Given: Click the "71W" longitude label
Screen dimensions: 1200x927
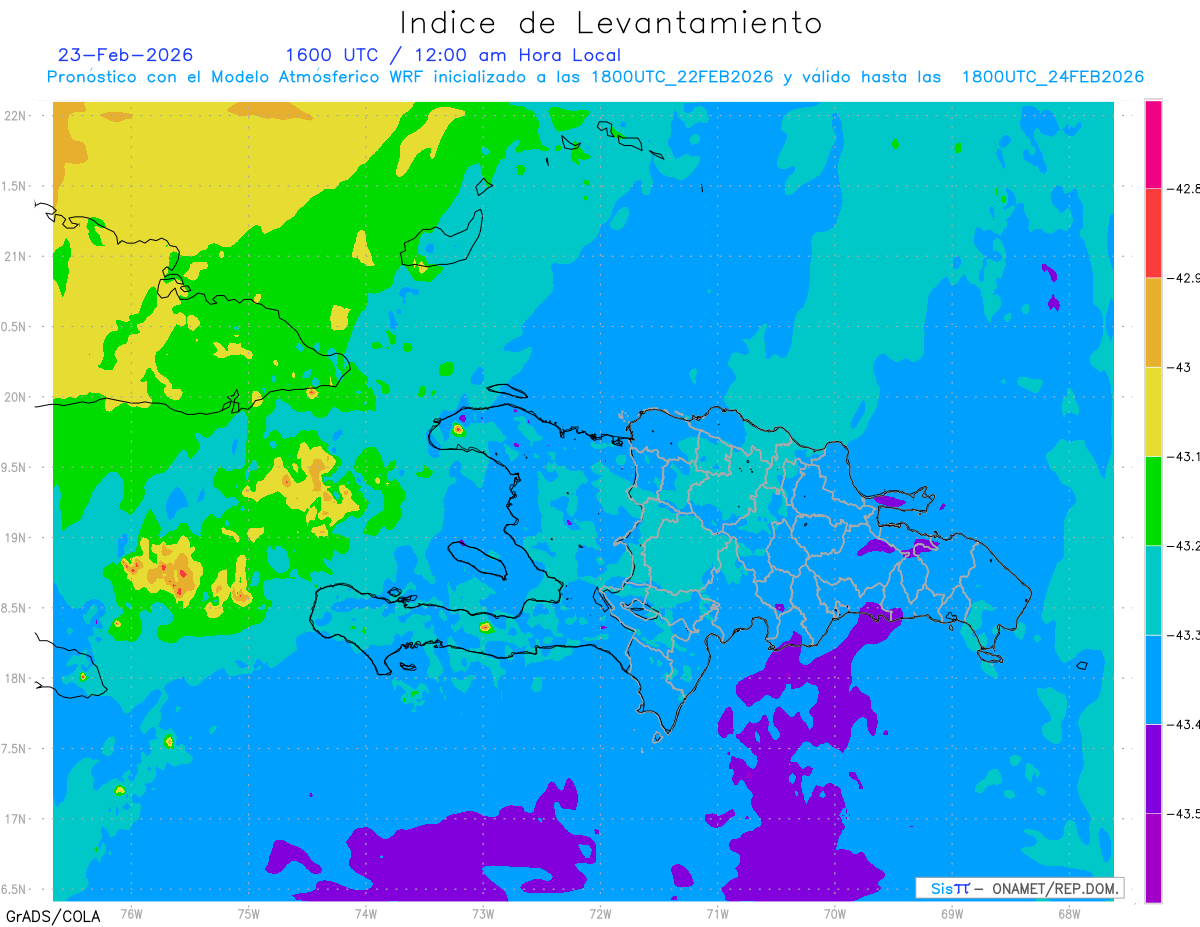Looking at the screenshot, I should pyautogui.click(x=717, y=913).
